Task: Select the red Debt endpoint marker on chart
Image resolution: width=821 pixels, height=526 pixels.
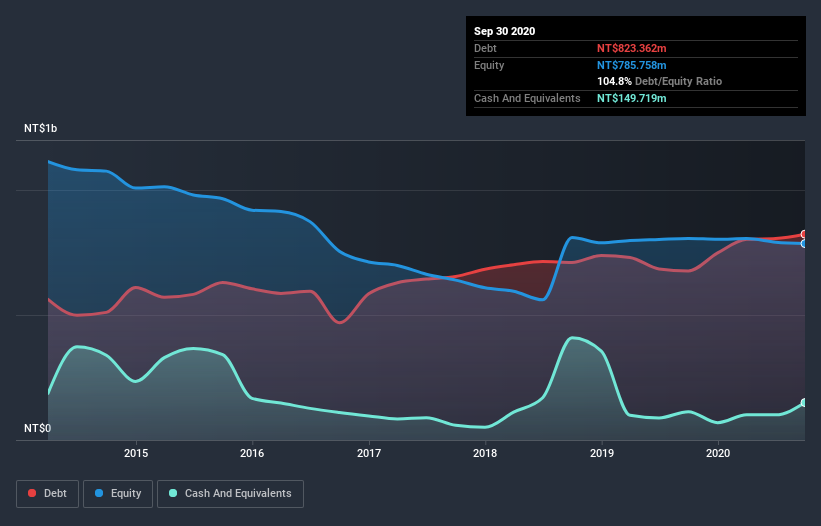Action: tap(805, 234)
